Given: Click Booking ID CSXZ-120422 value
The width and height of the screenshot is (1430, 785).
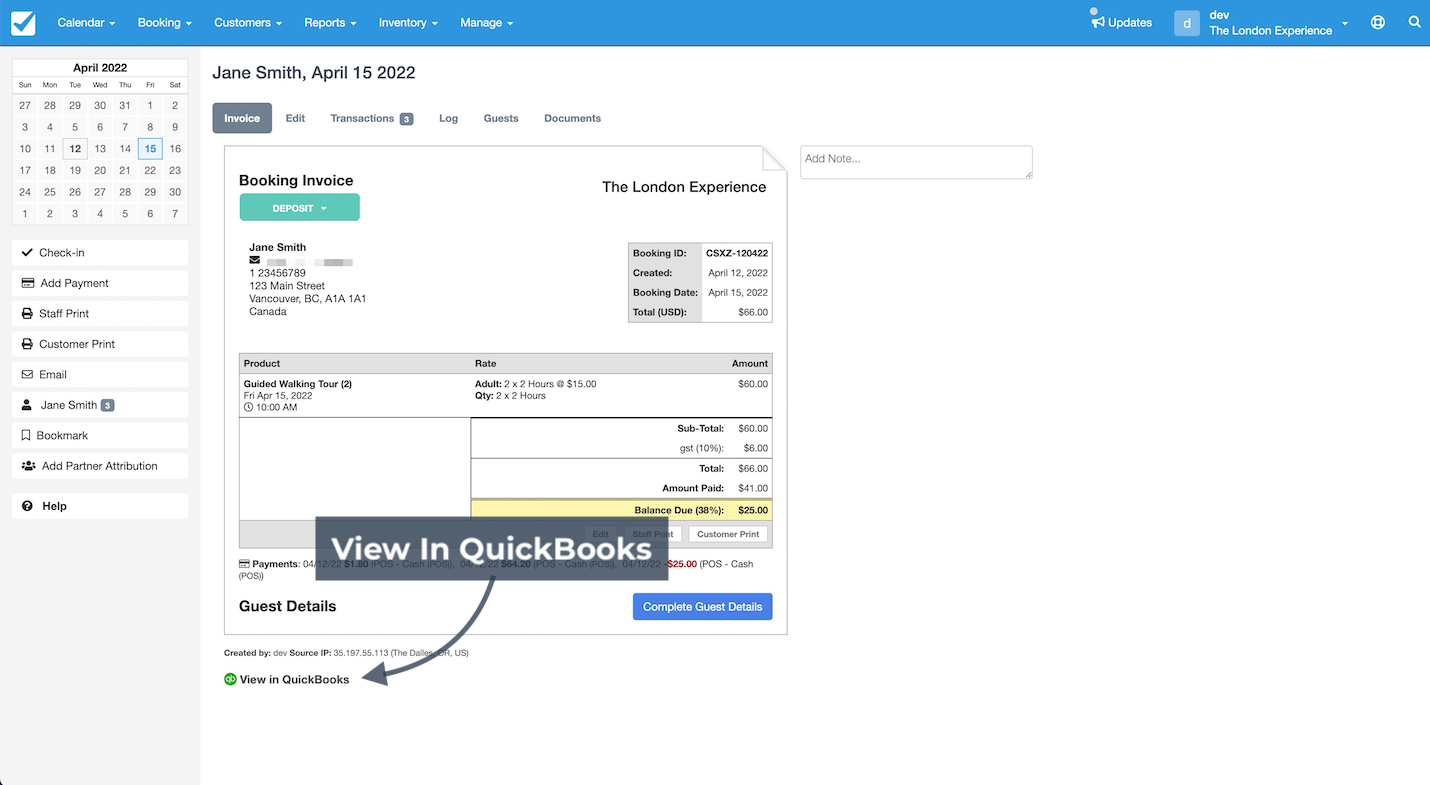Looking at the screenshot, I should click(737, 253).
